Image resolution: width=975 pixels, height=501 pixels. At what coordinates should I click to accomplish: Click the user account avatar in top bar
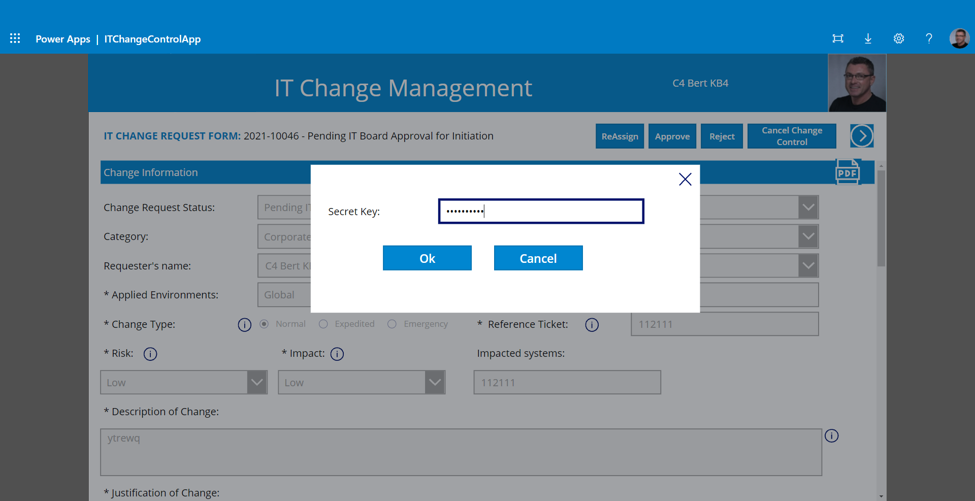click(959, 39)
